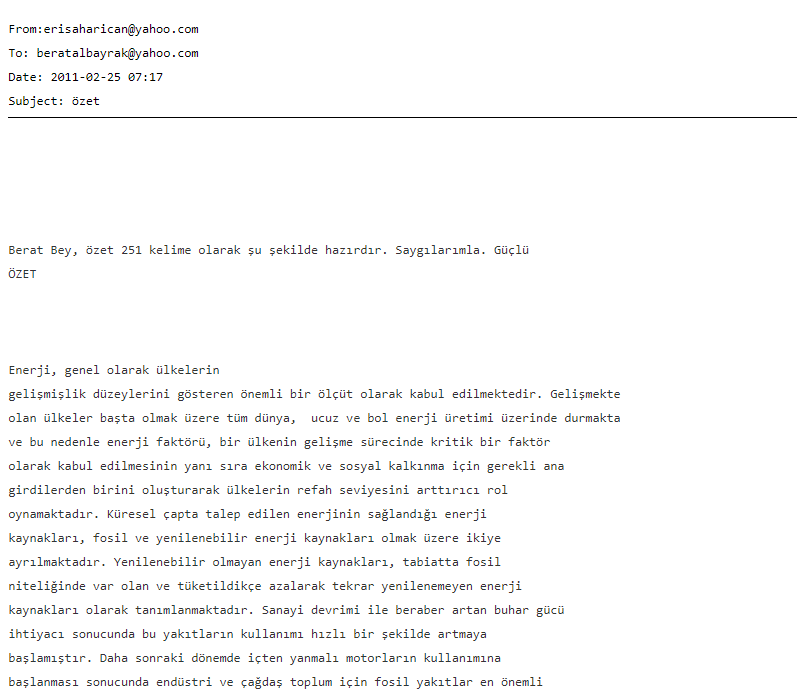The image size is (805, 697).
Task: Click the horizontal divider under the header
Action: coord(402,118)
